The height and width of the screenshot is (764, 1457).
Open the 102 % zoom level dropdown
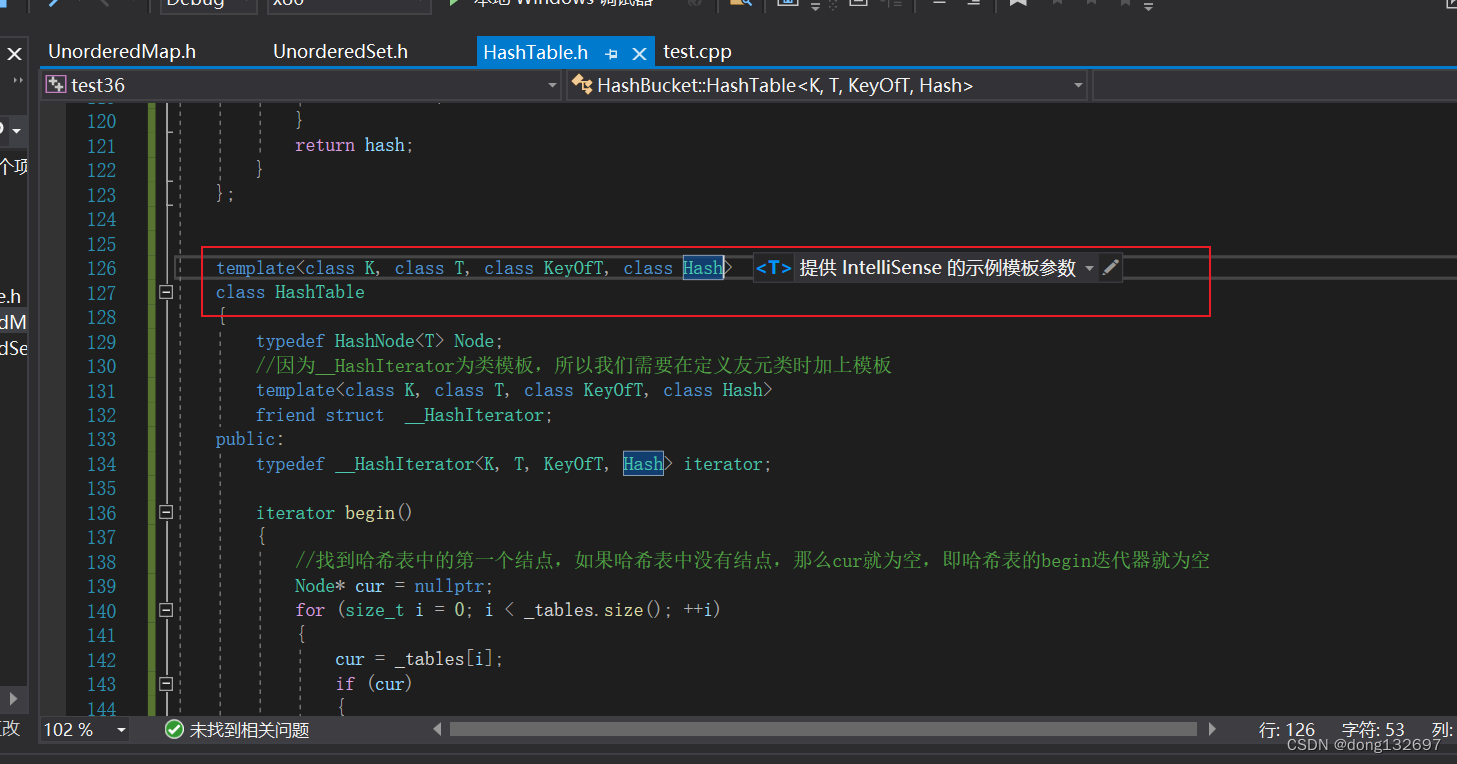pyautogui.click(x=122, y=730)
